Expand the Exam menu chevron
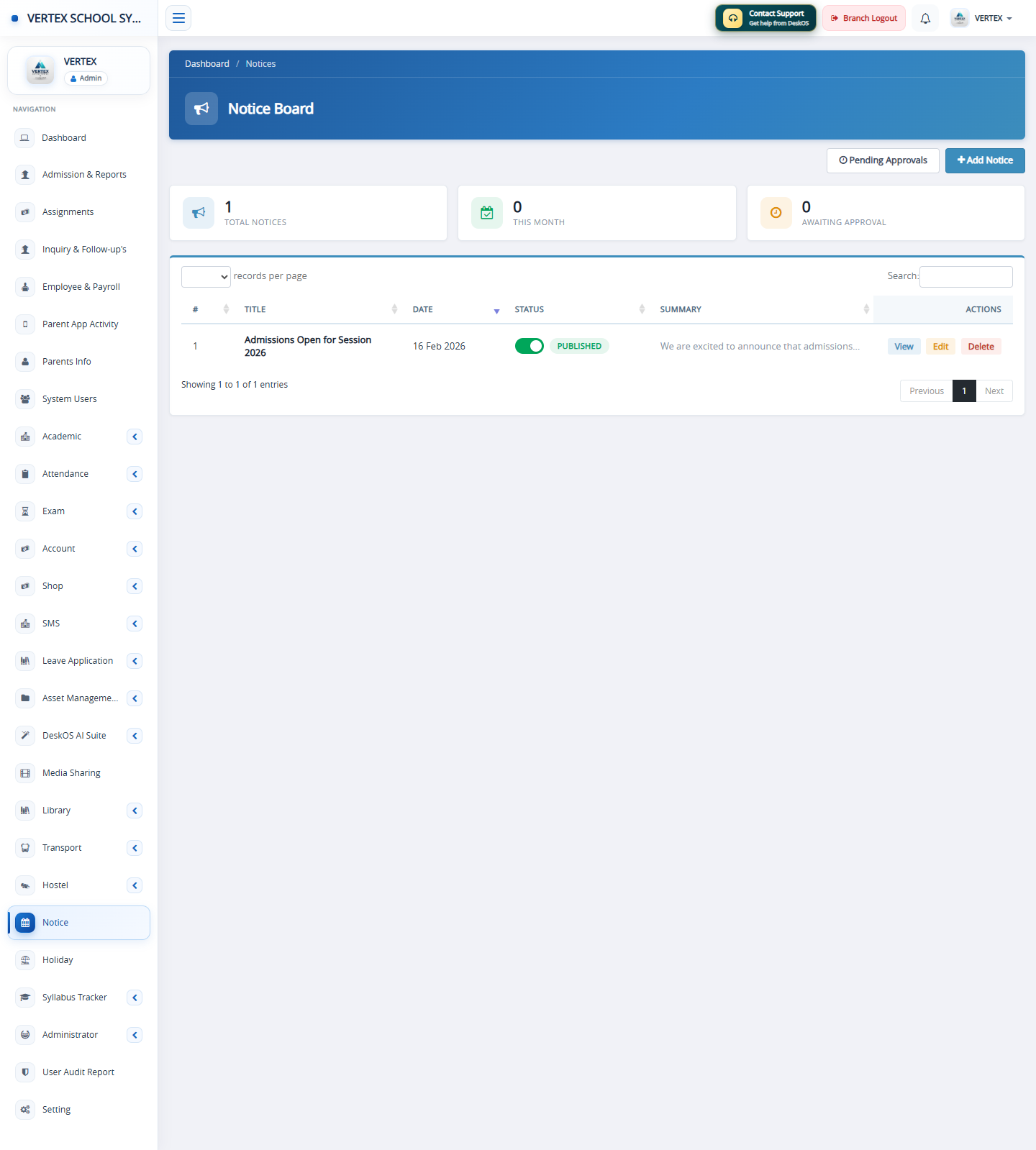The width and height of the screenshot is (1036, 1150). pos(135,511)
